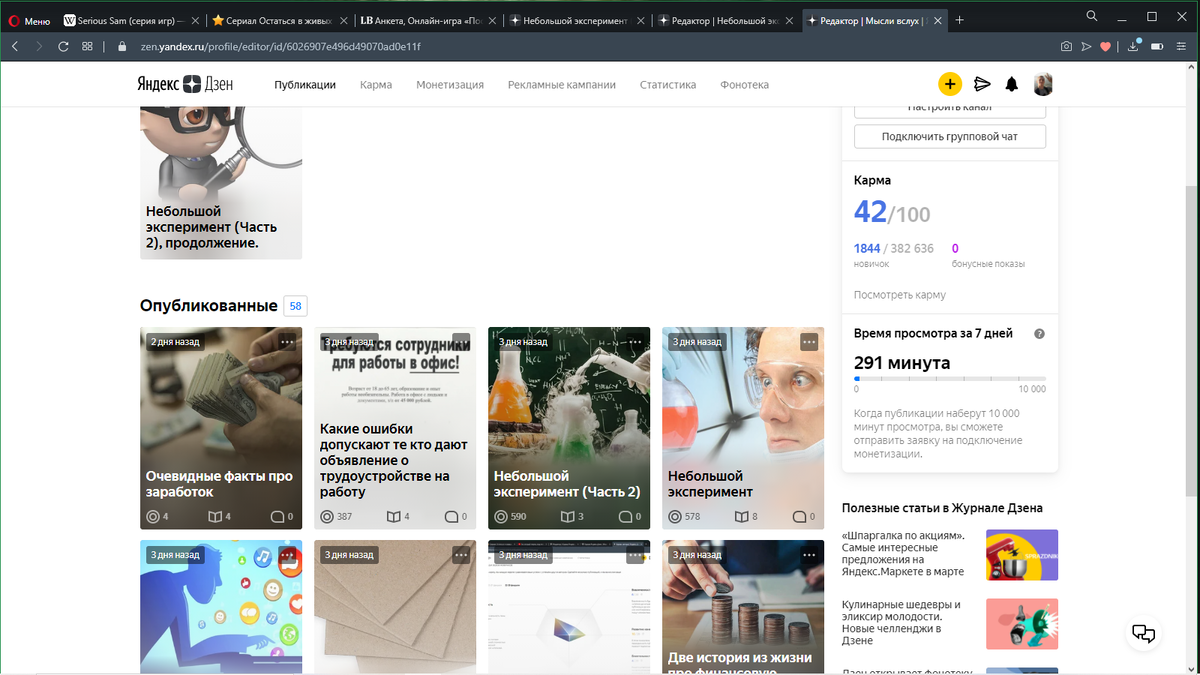
Task: Switch to Редактор | Небольшой tab
Action: 724,20
